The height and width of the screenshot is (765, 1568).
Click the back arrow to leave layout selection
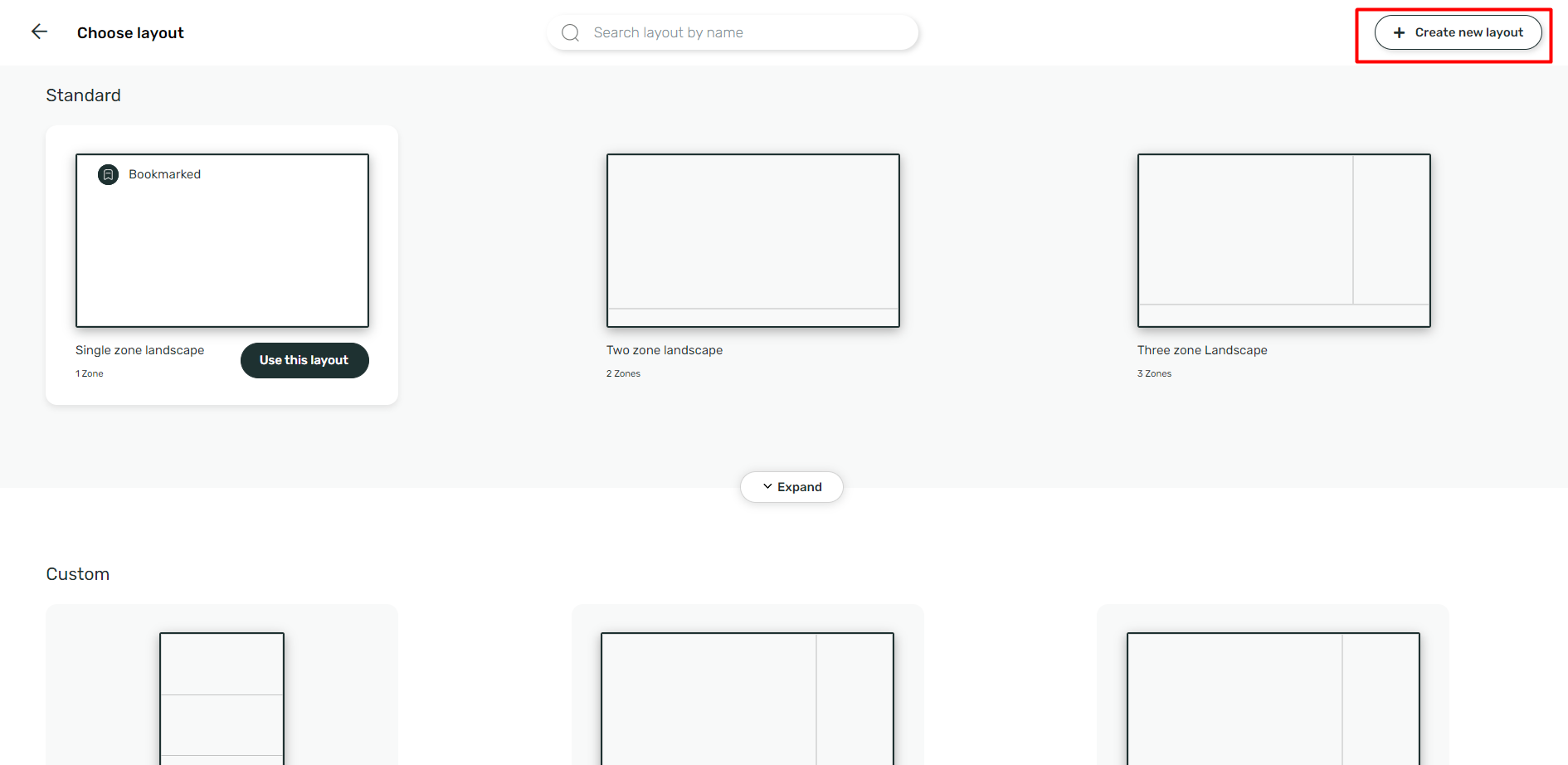pos(39,32)
